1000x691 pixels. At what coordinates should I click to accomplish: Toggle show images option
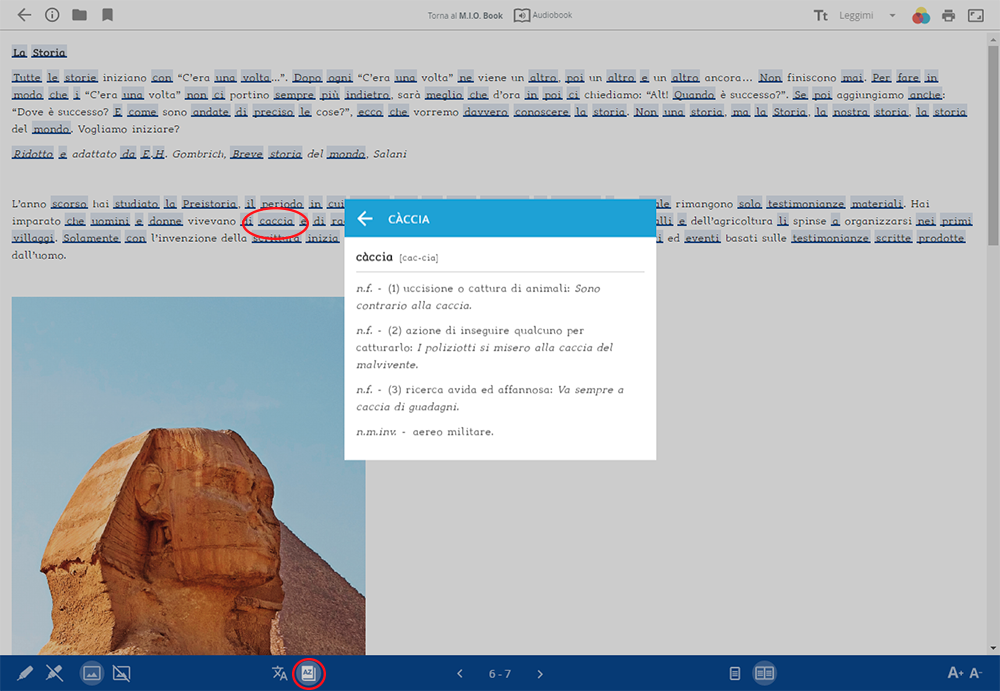pyautogui.click(x=91, y=673)
